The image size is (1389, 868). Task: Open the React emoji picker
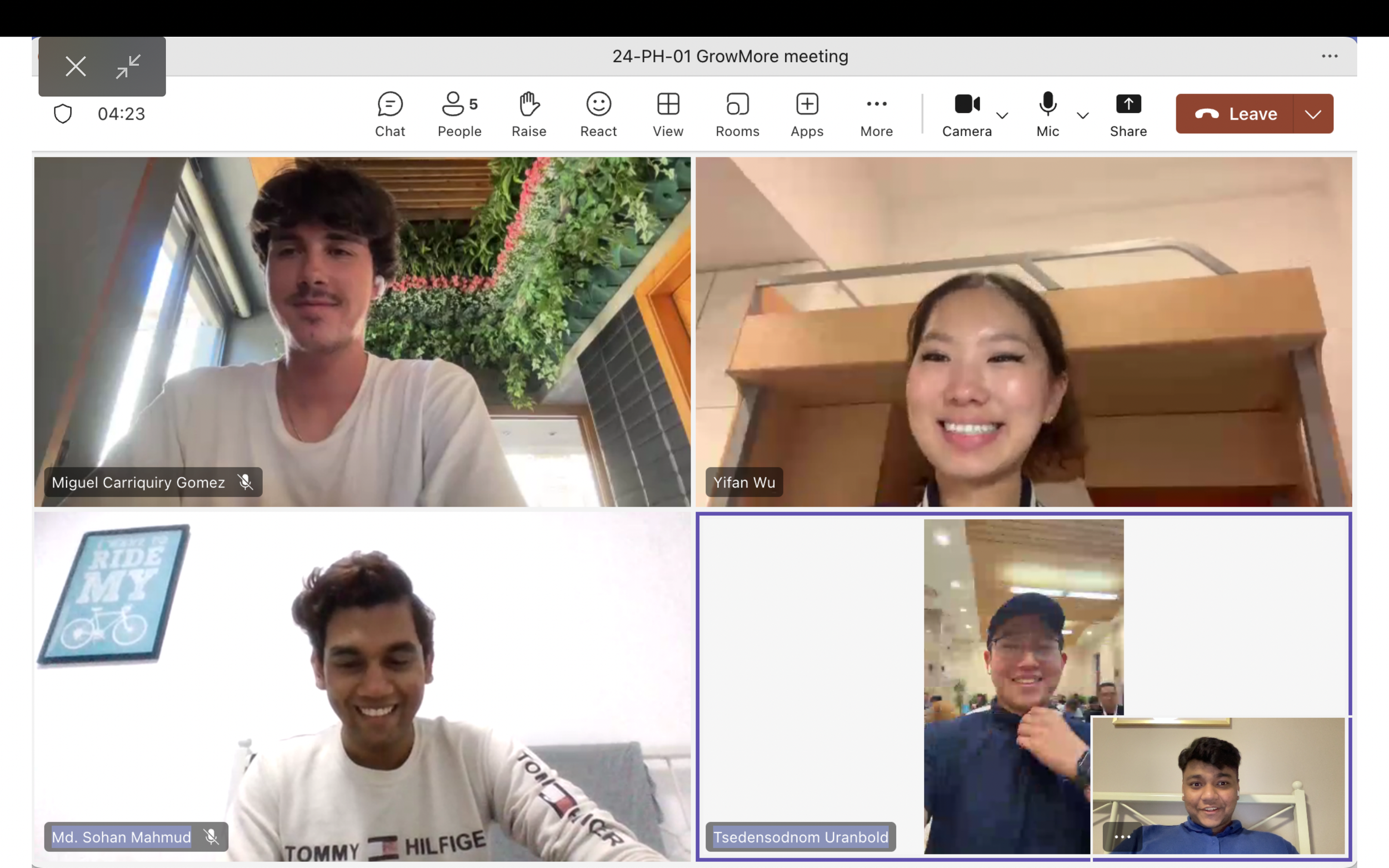coord(598,114)
